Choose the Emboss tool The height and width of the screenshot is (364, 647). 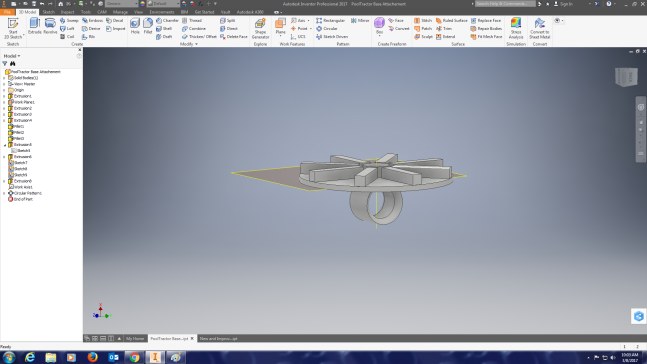92,20
